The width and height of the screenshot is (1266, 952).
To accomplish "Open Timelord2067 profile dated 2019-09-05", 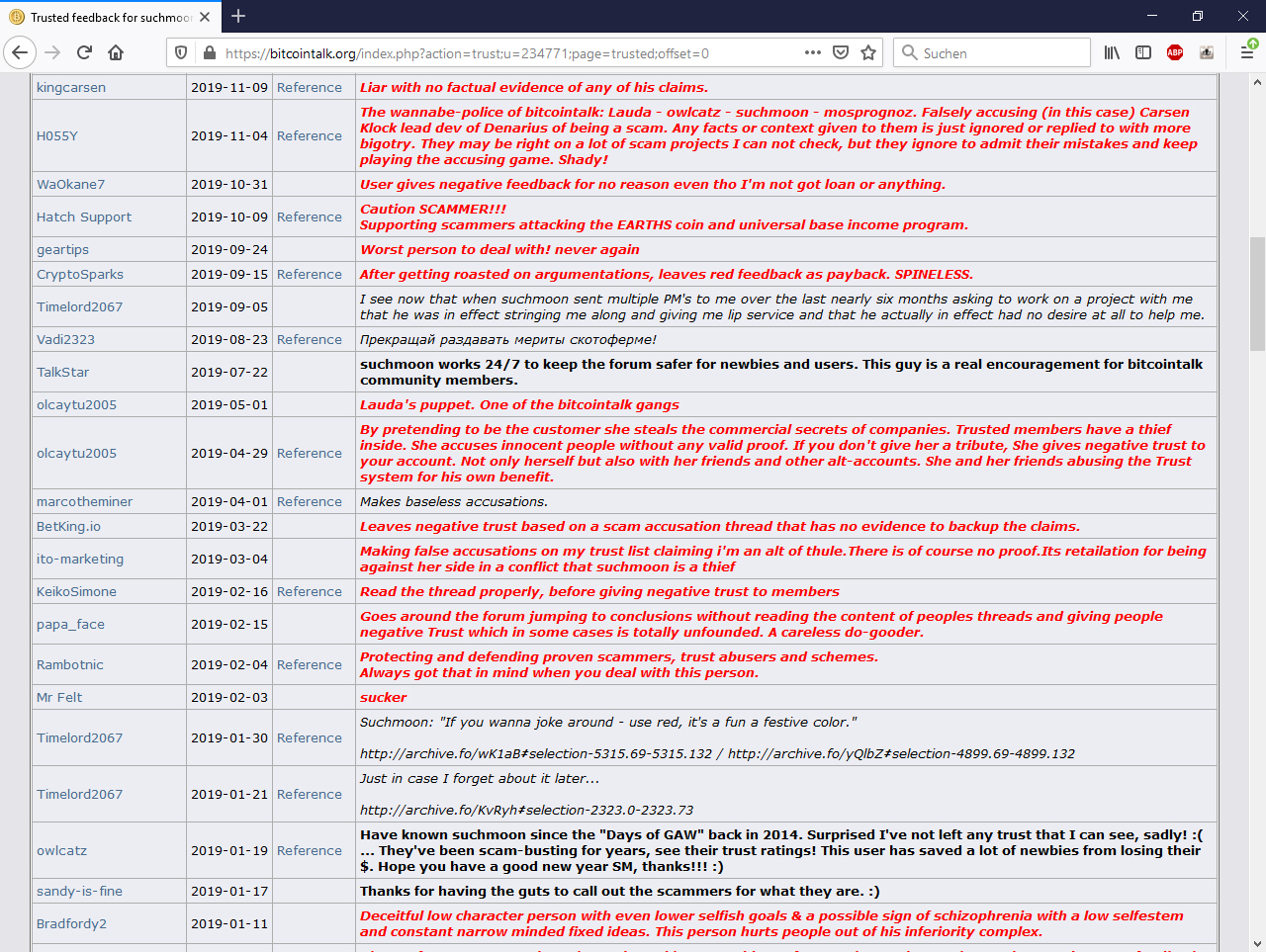I will pyautogui.click(x=79, y=306).
